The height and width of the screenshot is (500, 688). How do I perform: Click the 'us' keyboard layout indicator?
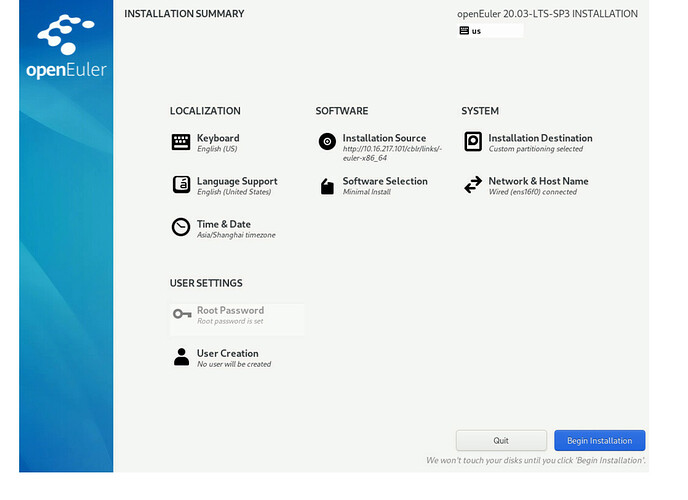489,31
